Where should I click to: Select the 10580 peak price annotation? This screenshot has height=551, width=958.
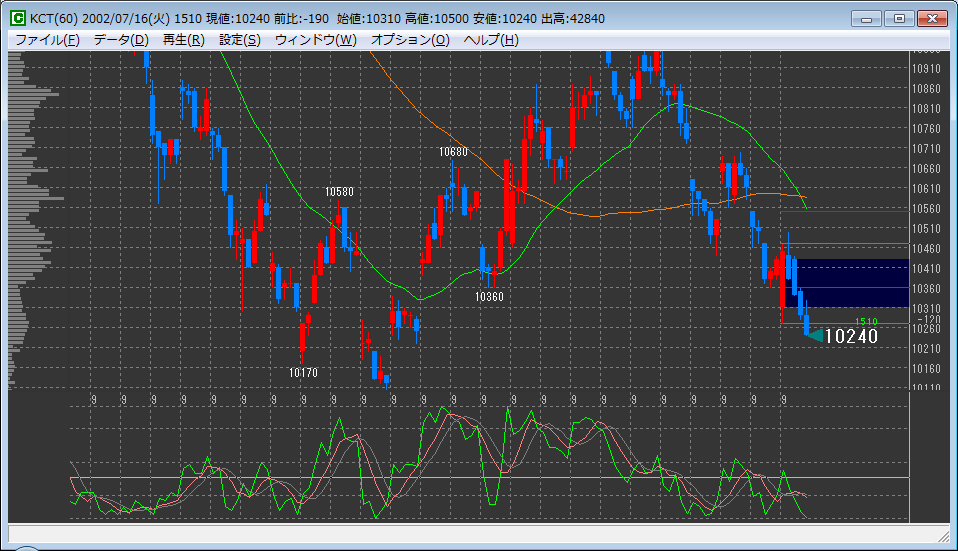tap(339, 191)
